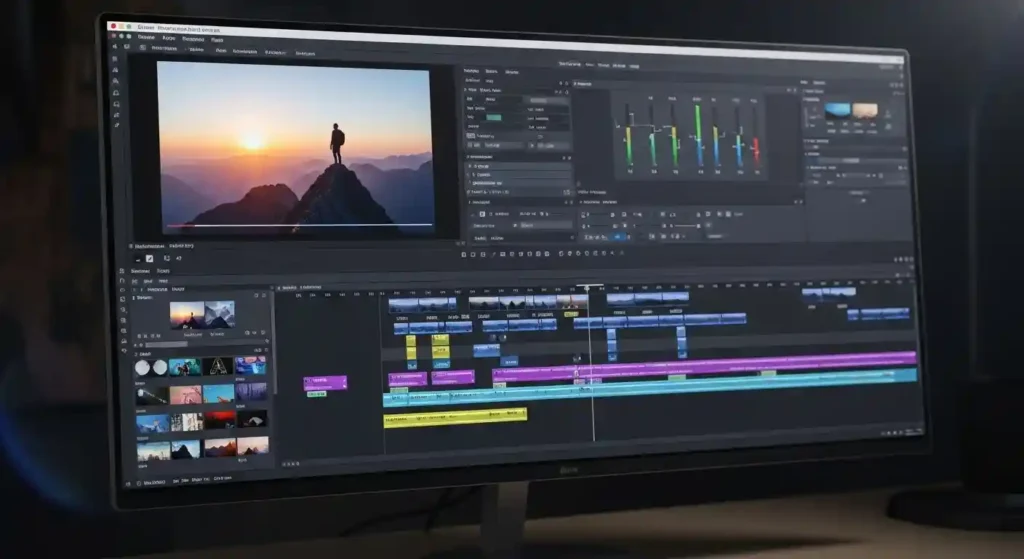Select the blue clip at the far right of the top track
This screenshot has width=1024, height=559.
tap(829, 293)
